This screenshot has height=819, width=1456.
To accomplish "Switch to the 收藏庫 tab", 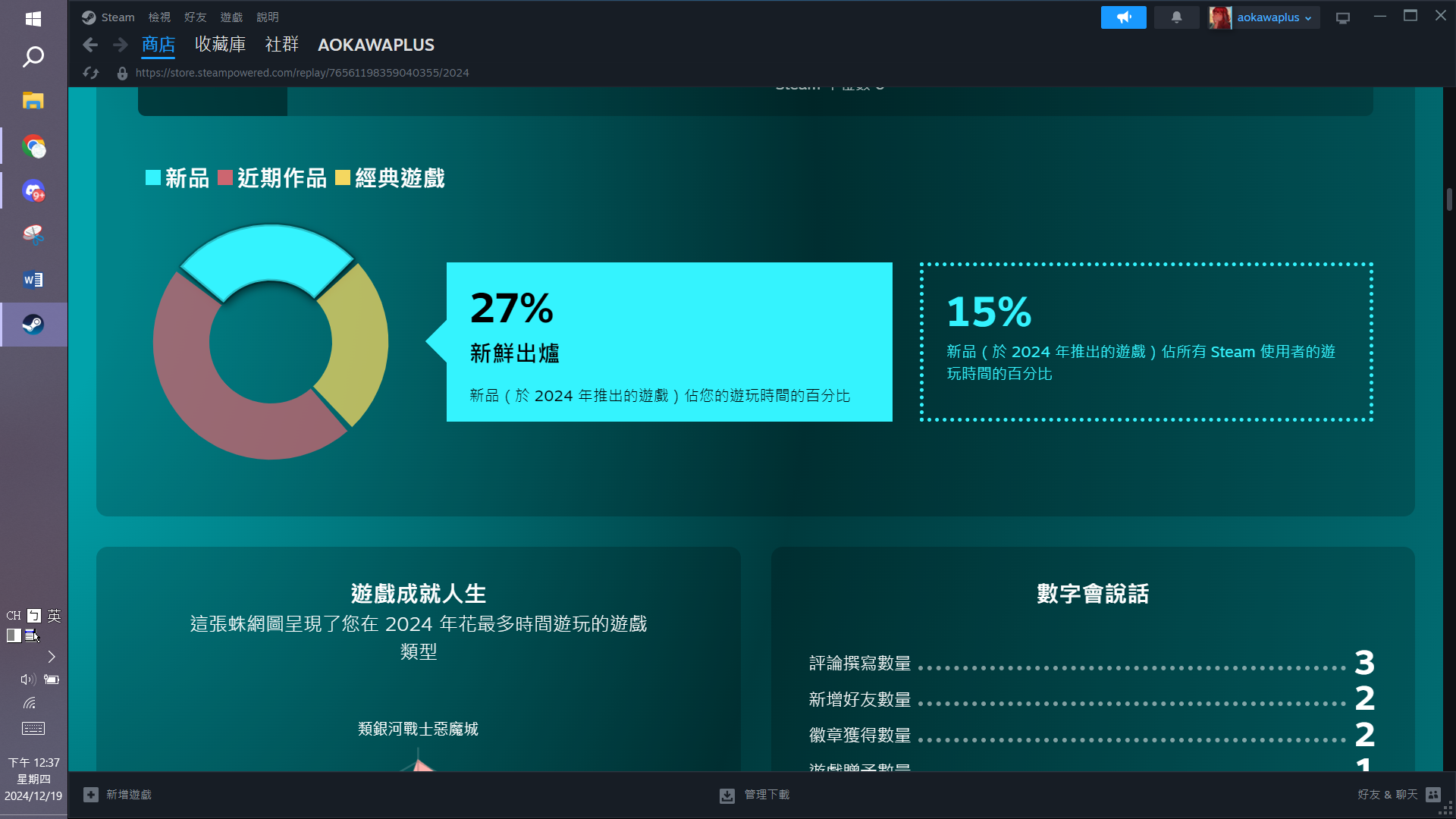I will point(220,45).
